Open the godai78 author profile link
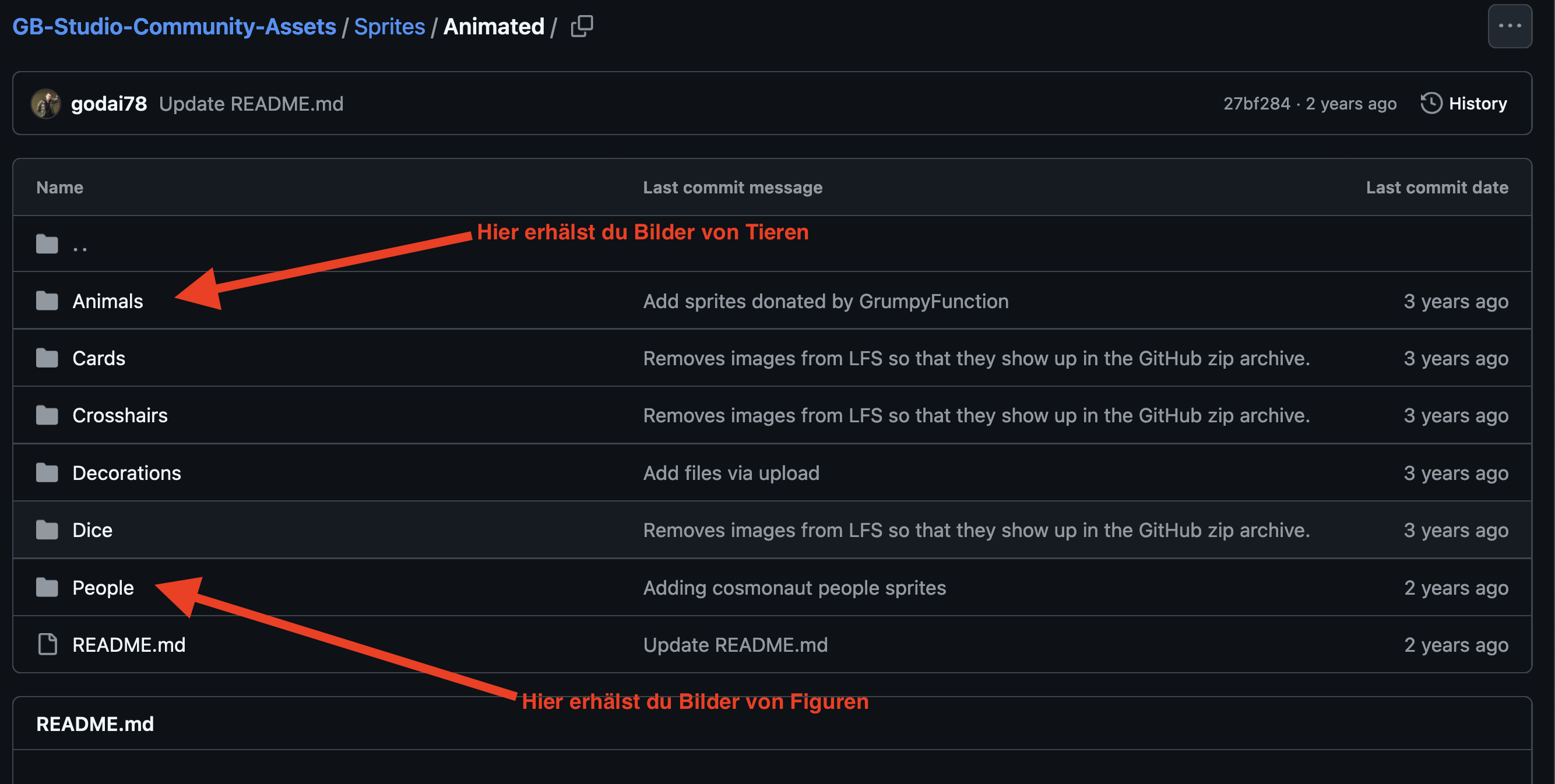 (x=108, y=104)
